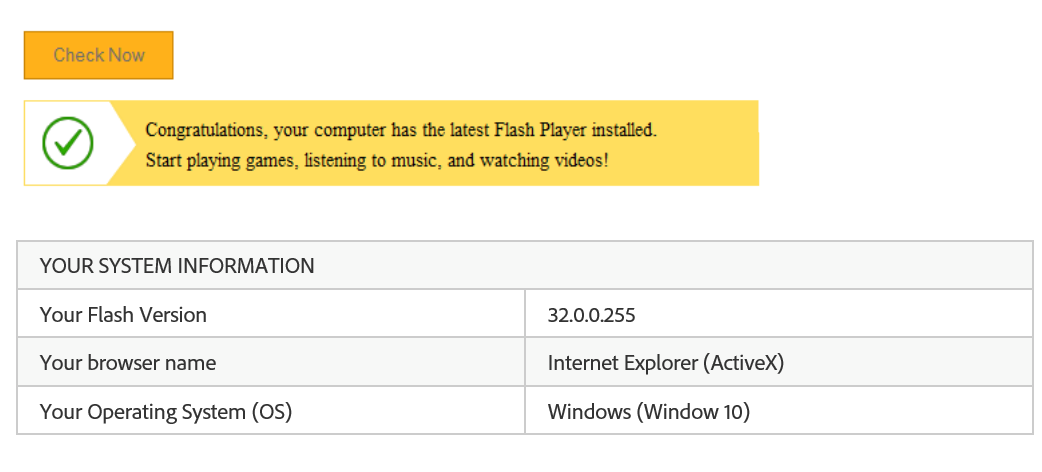This screenshot has width=1042, height=472.
Task: Click the Internet Explorer (ActiveX) value
Action: click(666, 363)
